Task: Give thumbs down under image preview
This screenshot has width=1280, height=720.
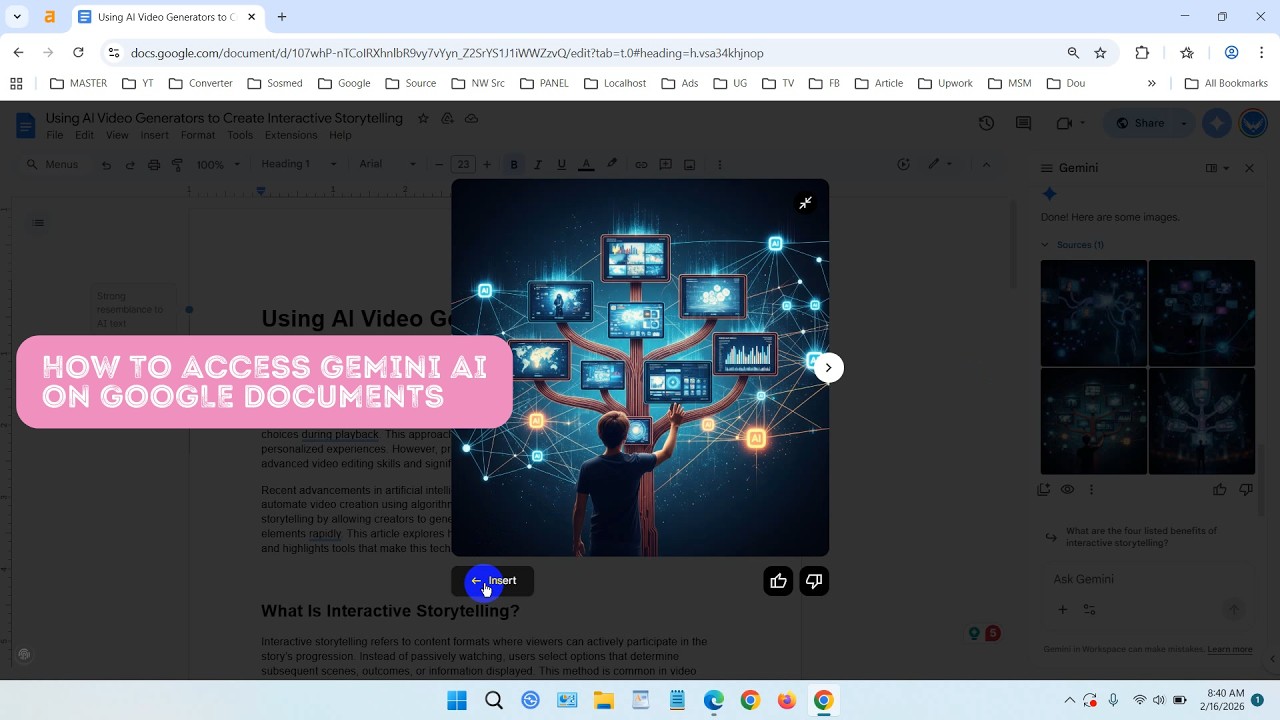Action: (814, 581)
